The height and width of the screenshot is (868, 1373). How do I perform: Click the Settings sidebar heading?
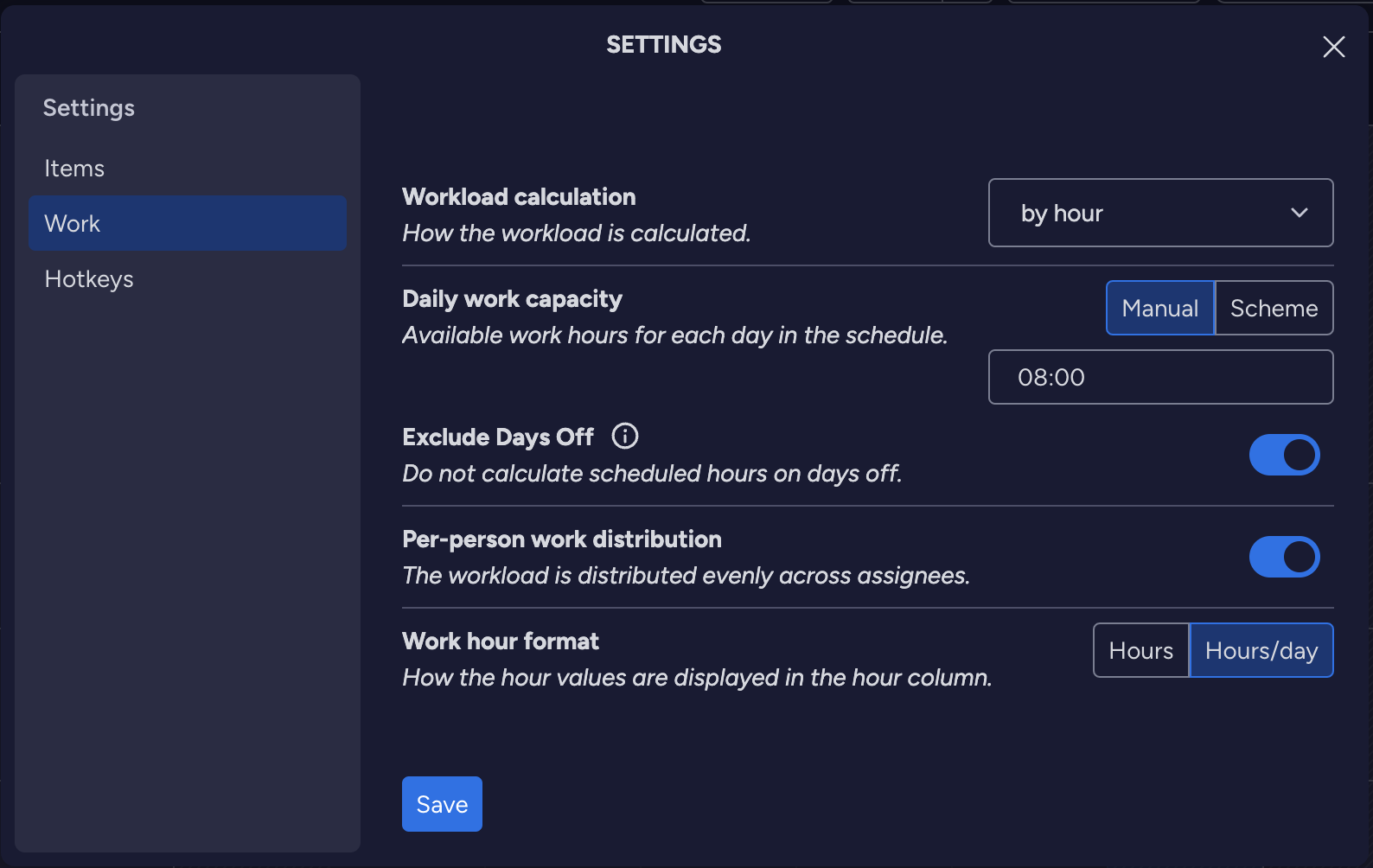(x=89, y=108)
